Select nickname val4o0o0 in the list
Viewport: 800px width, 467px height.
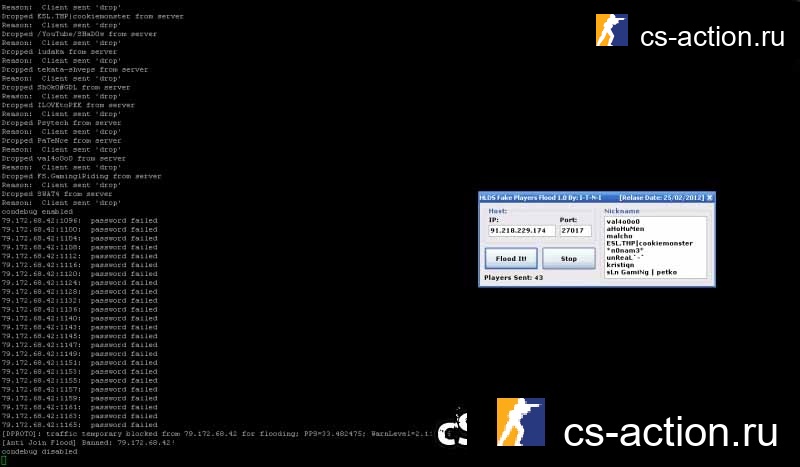[623, 221]
